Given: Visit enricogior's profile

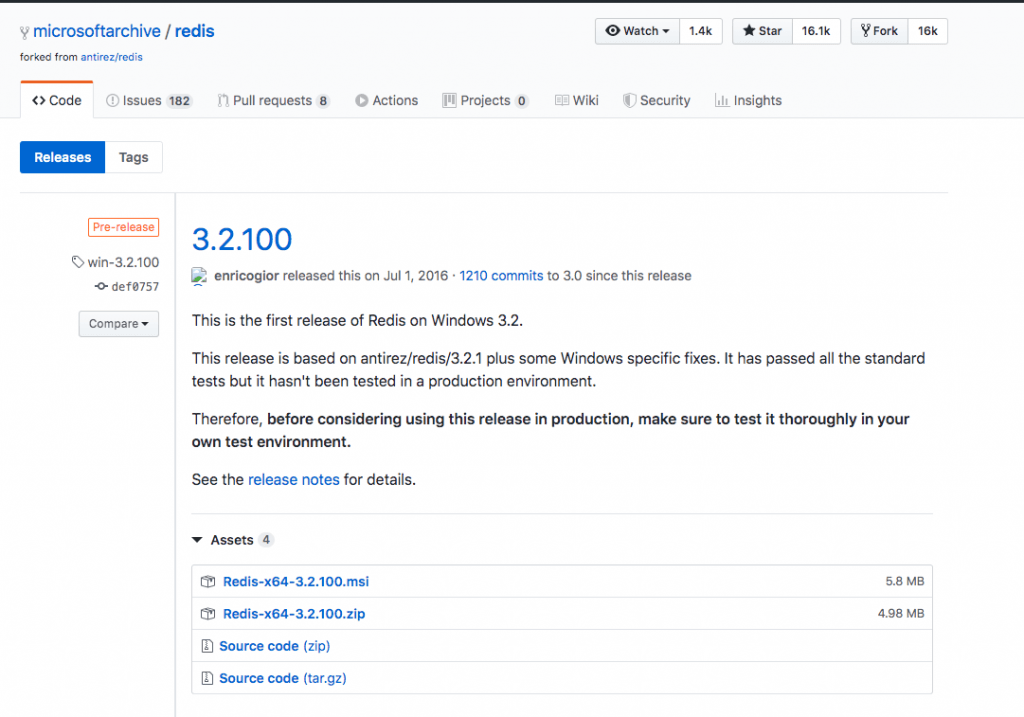Looking at the screenshot, I should tap(246, 276).
